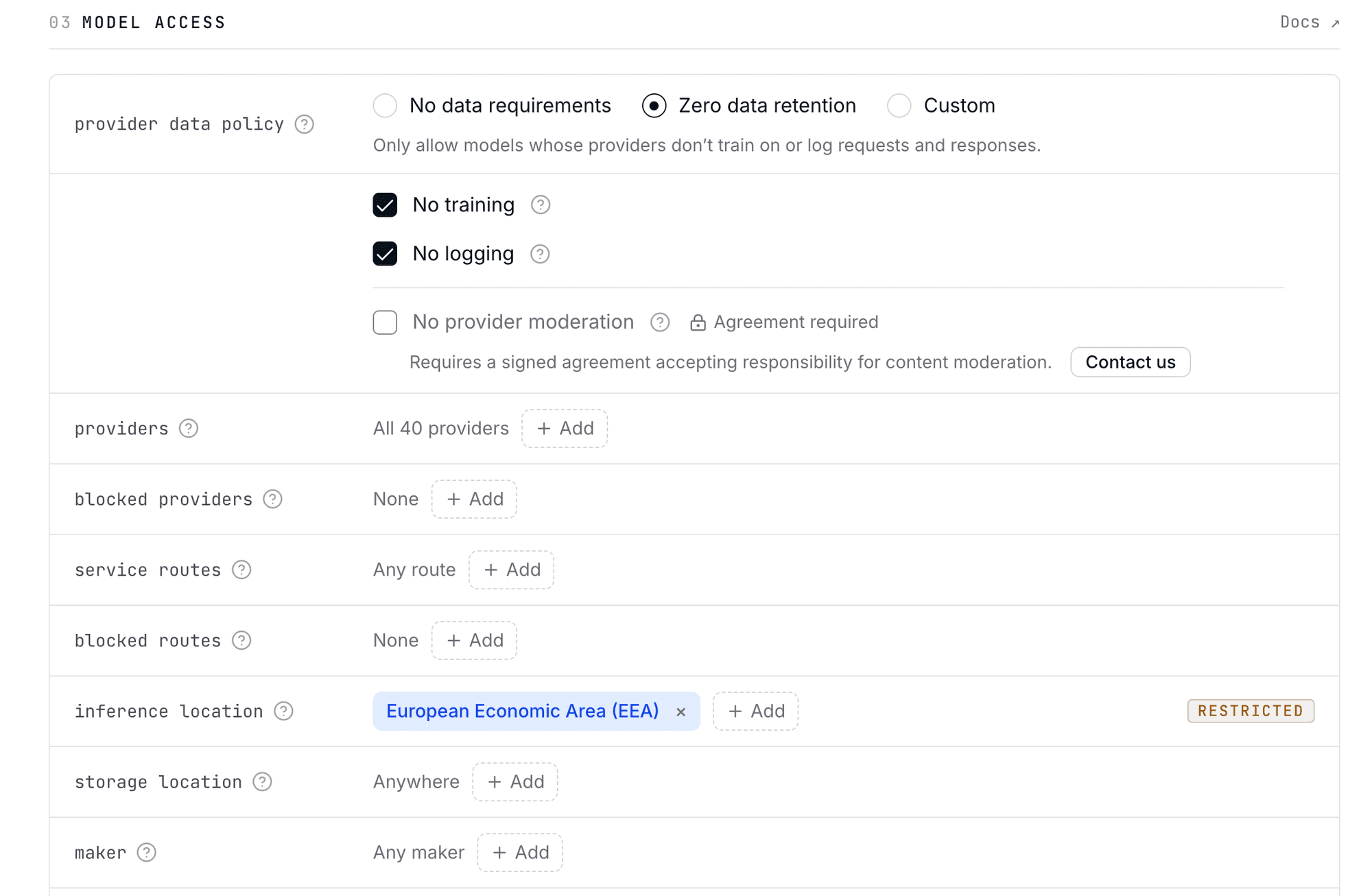Show help for blocked providers
This screenshot has height=896, width=1372.
point(272,499)
